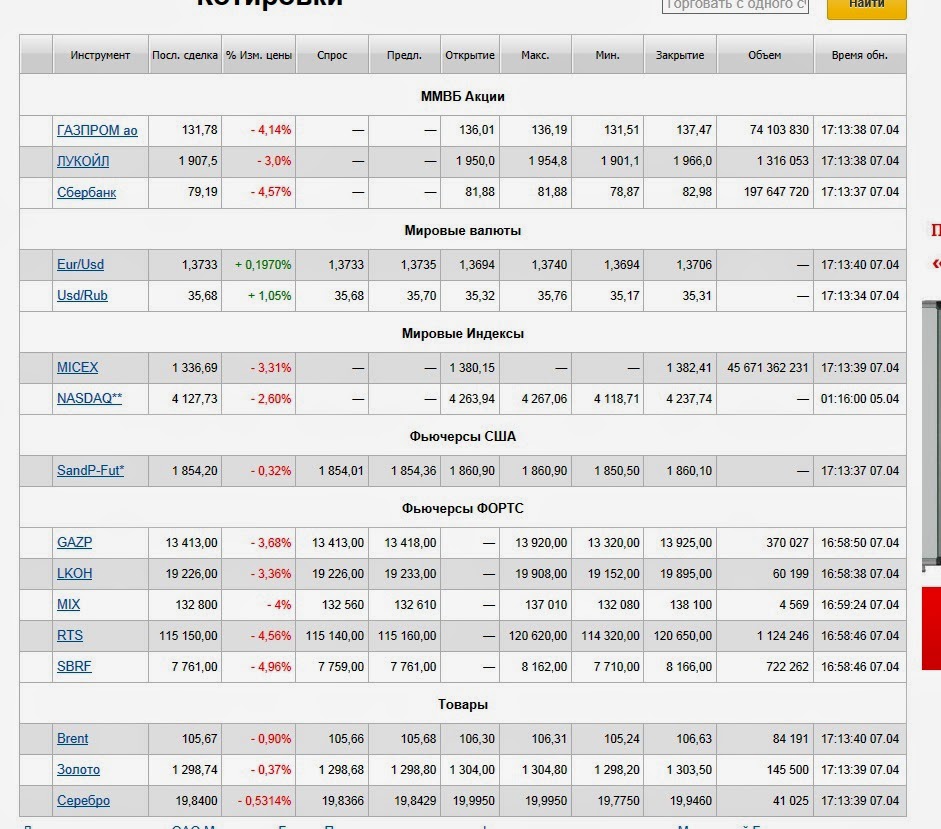Viewport: 941px width, 829px height.
Task: Select Eur/Usd change +0,1970%
Action: click(263, 265)
